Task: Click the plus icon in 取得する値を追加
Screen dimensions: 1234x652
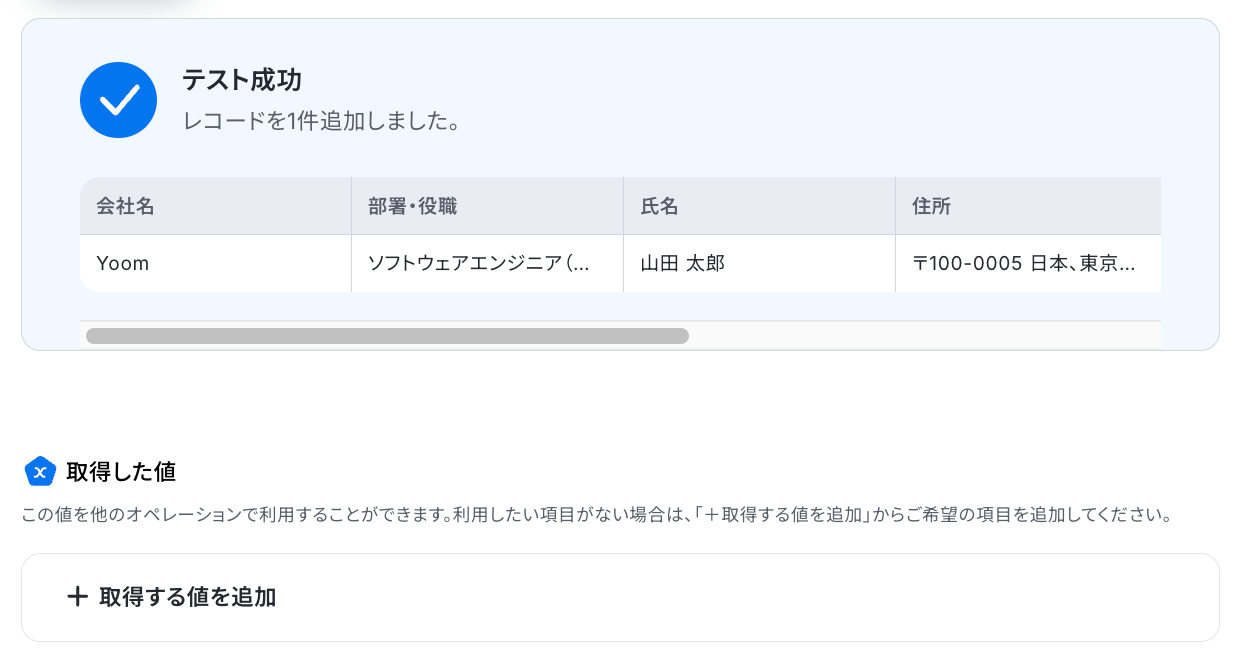Action: pos(77,597)
